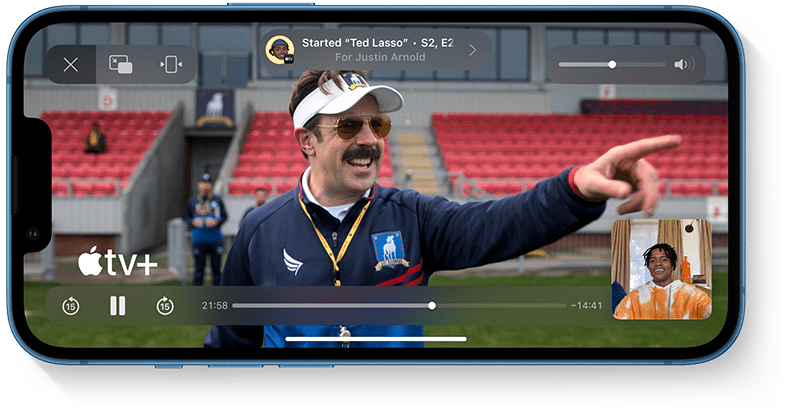
Task: Click the elapsed time 21:58
Action: click(215, 306)
